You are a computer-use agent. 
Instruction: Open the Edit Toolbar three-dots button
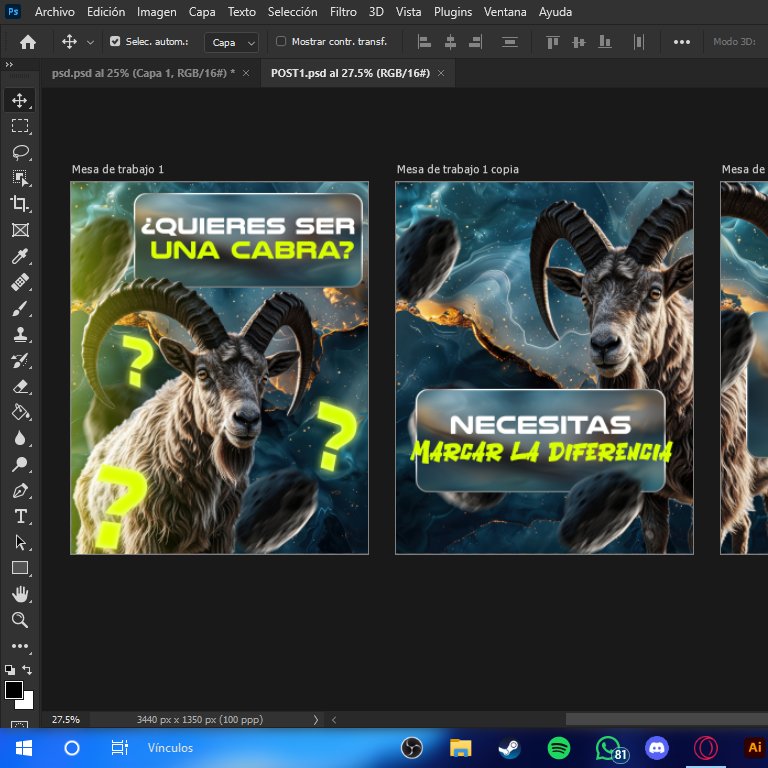coord(20,646)
